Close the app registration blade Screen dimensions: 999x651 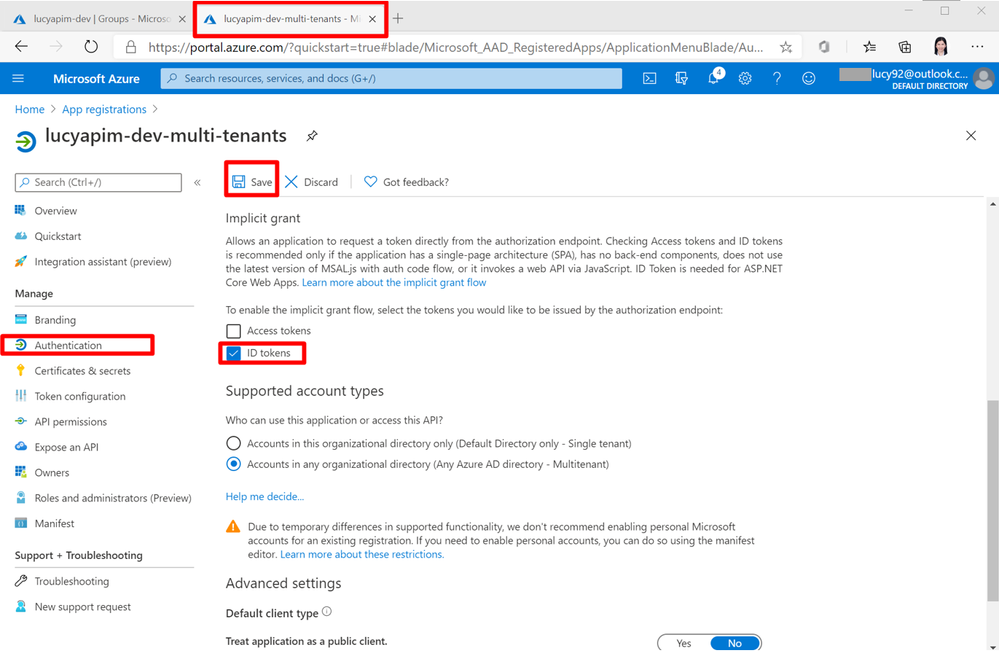[x=970, y=136]
